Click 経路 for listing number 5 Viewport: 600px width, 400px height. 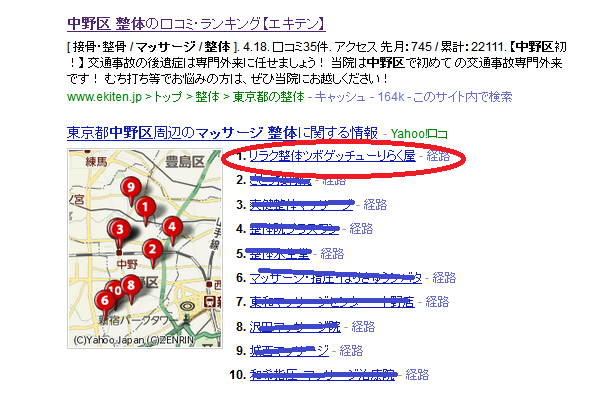point(332,253)
